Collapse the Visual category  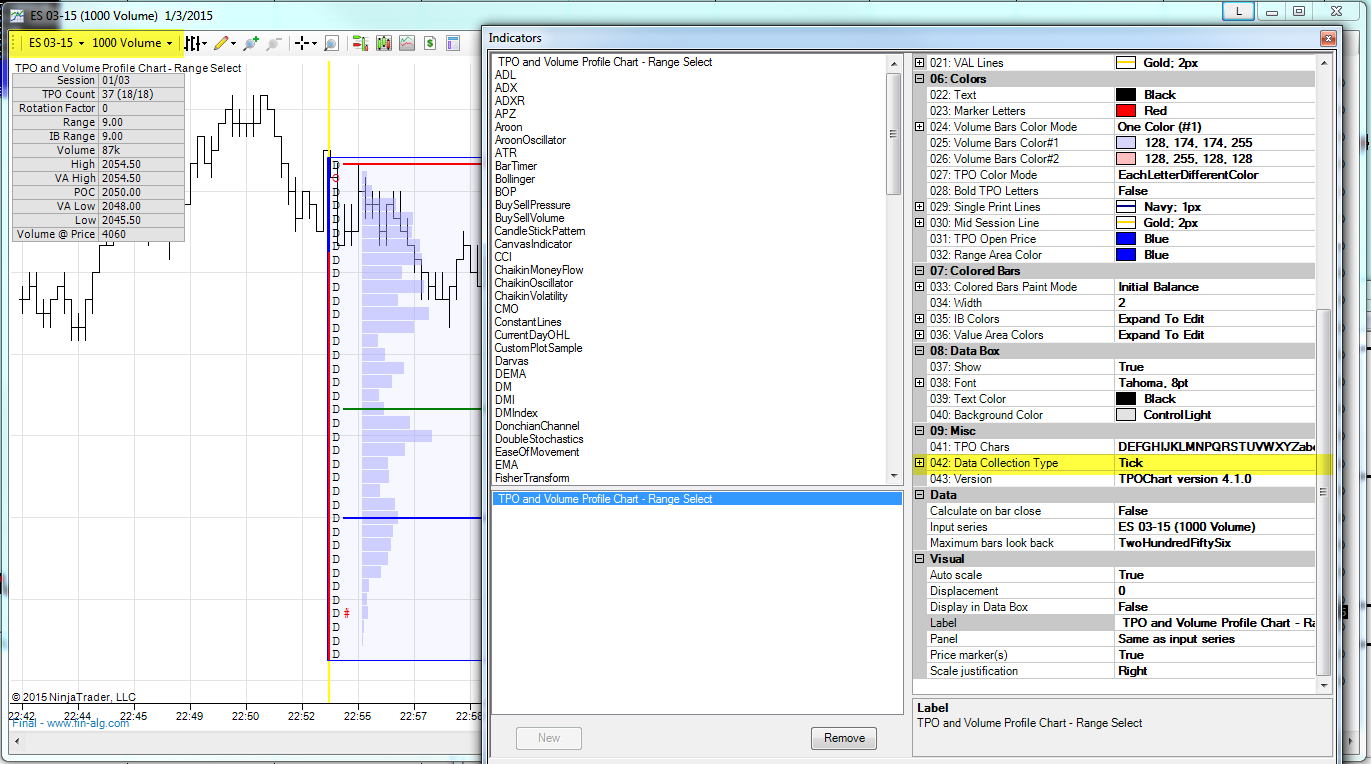[920, 559]
